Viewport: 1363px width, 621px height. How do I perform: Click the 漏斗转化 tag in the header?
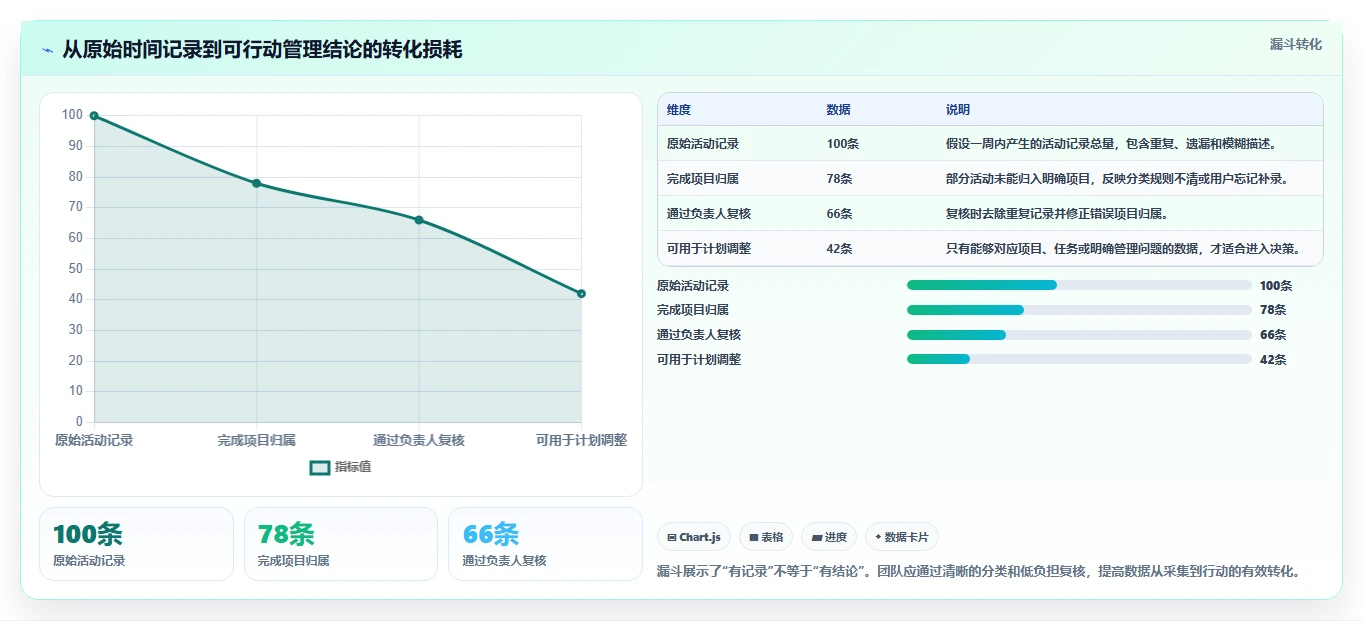pos(1295,45)
